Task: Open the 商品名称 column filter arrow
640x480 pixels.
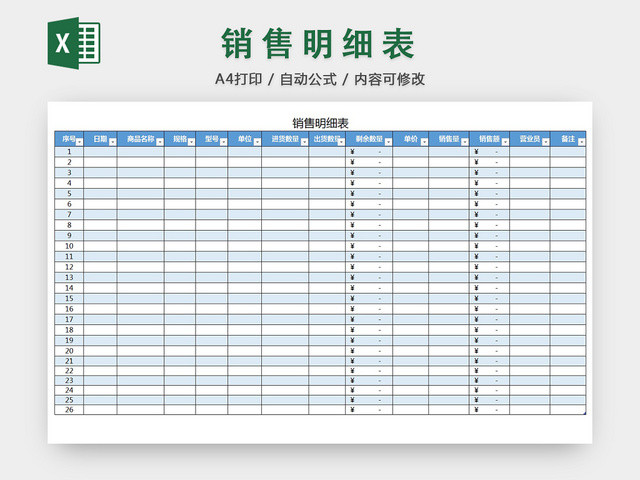Action: click(x=160, y=142)
